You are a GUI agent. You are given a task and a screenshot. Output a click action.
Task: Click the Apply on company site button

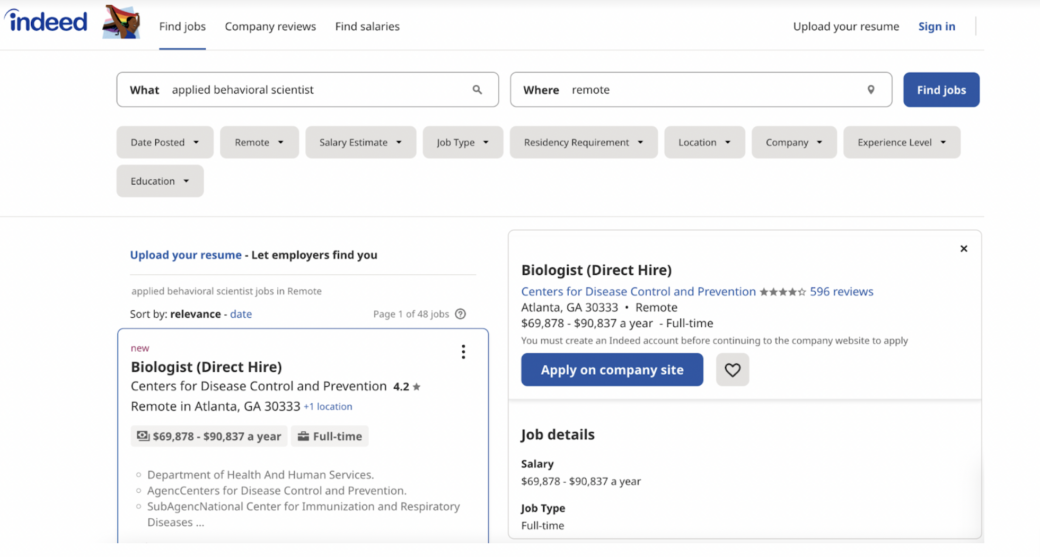tap(612, 370)
